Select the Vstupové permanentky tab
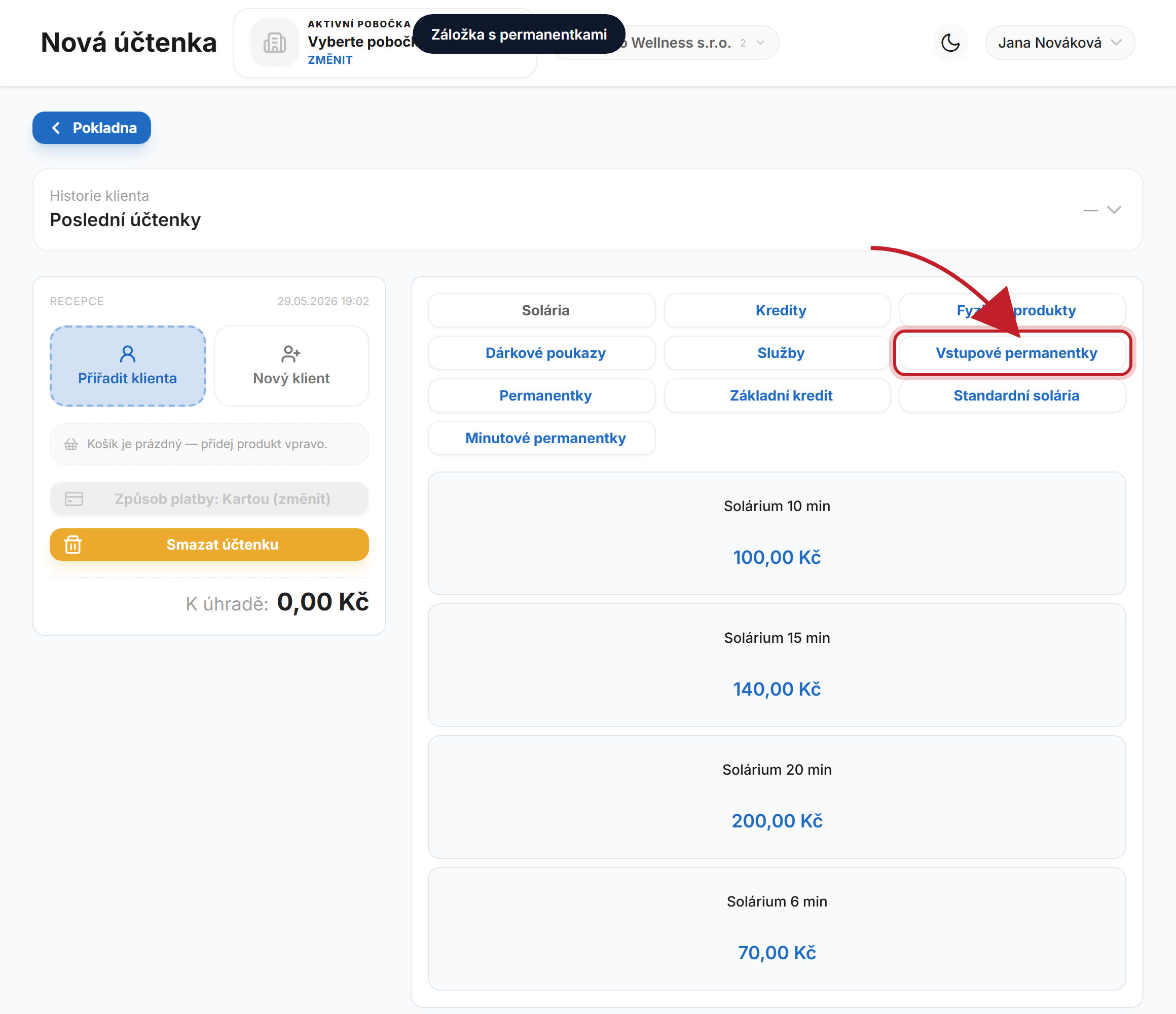Screen dimensions: 1176x1014 (x=1013, y=353)
